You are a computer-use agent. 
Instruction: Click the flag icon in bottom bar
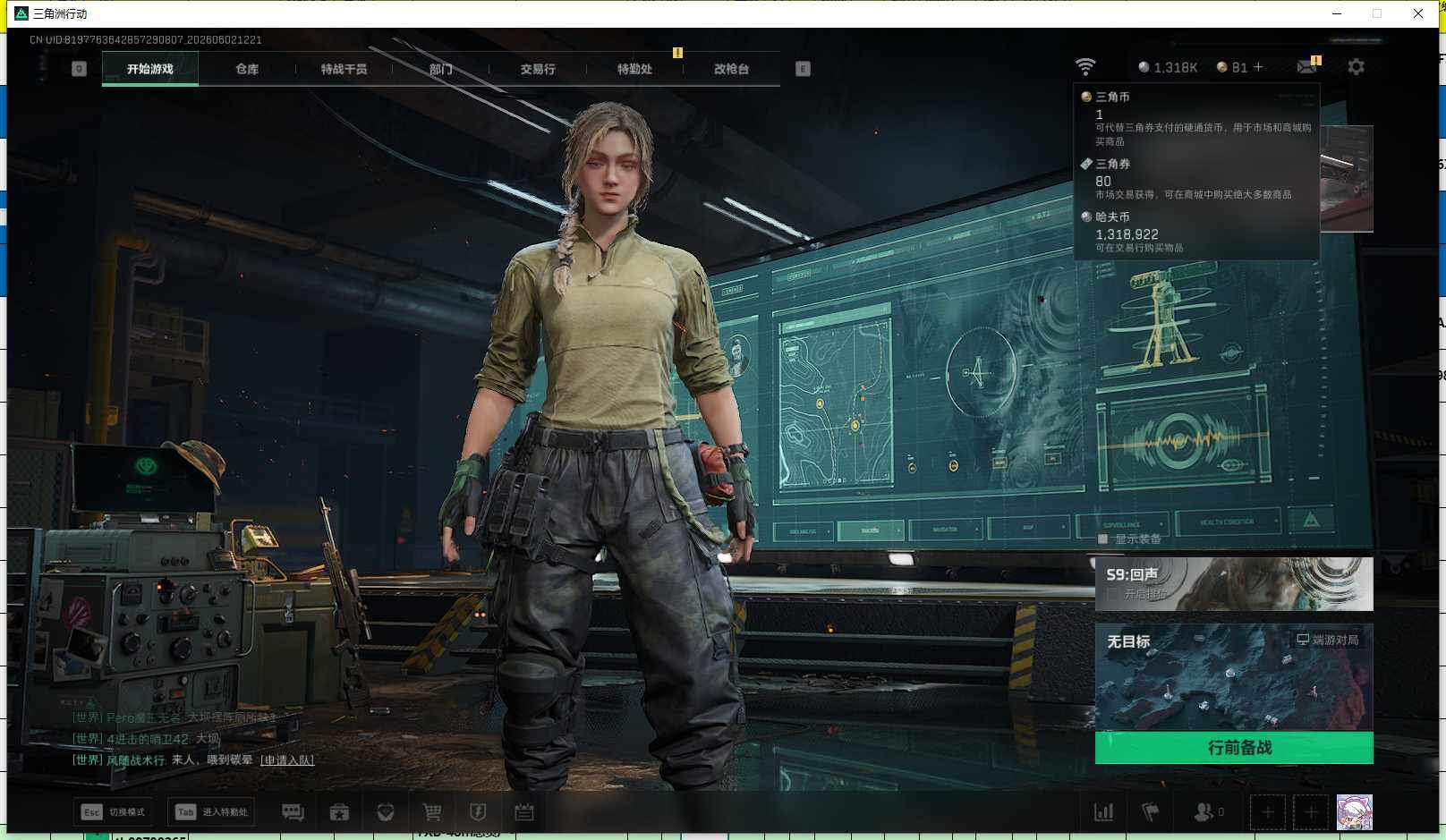1151,812
